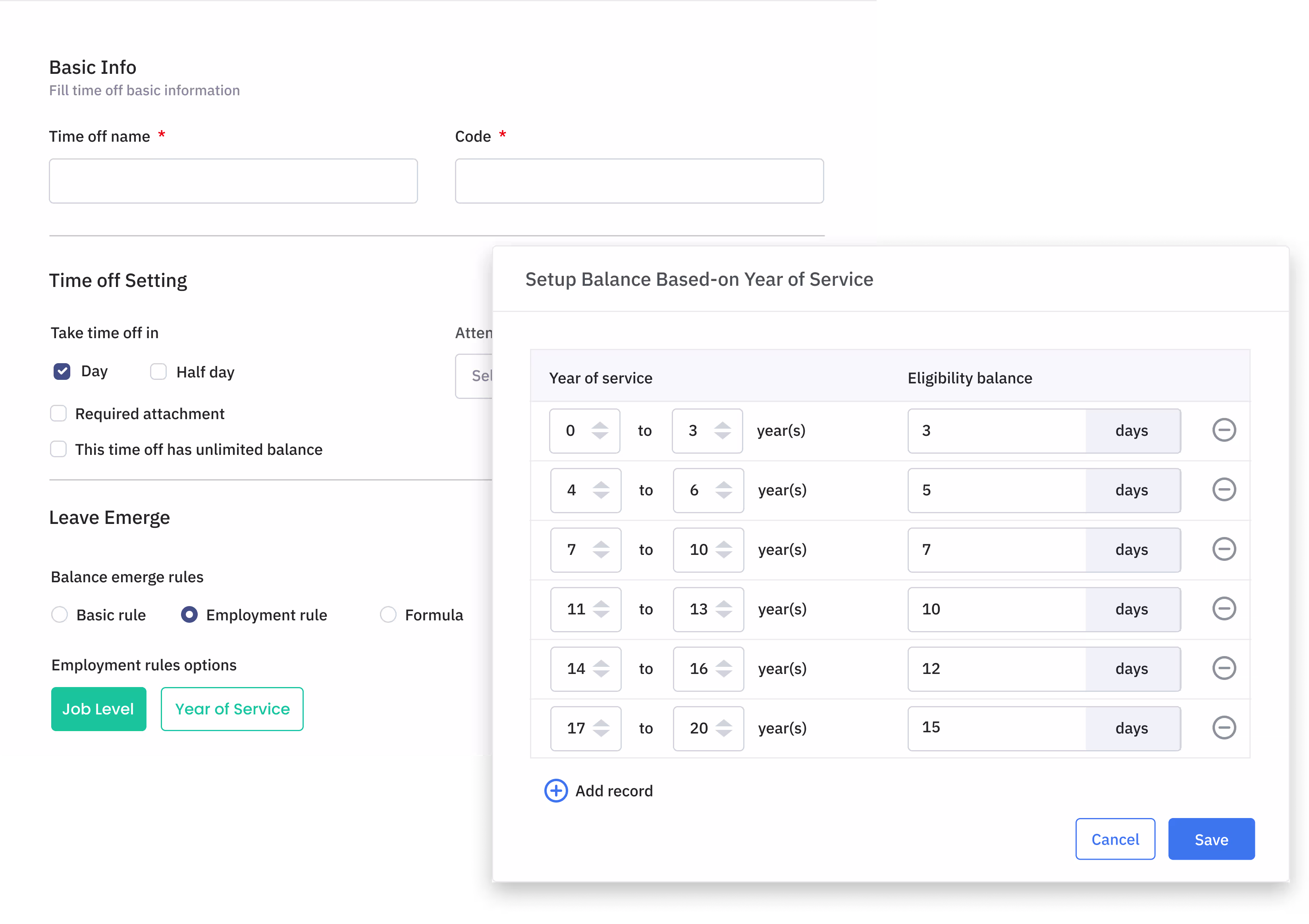This screenshot has width=1309, height=924.
Task: Switch to Year of Service option
Action: point(232,709)
